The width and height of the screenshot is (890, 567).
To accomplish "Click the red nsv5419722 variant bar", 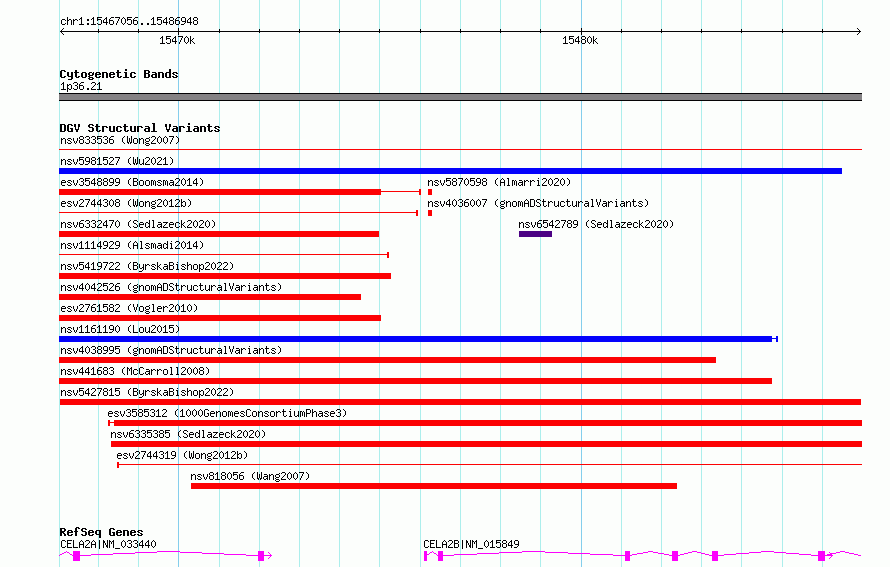I will point(225,276).
